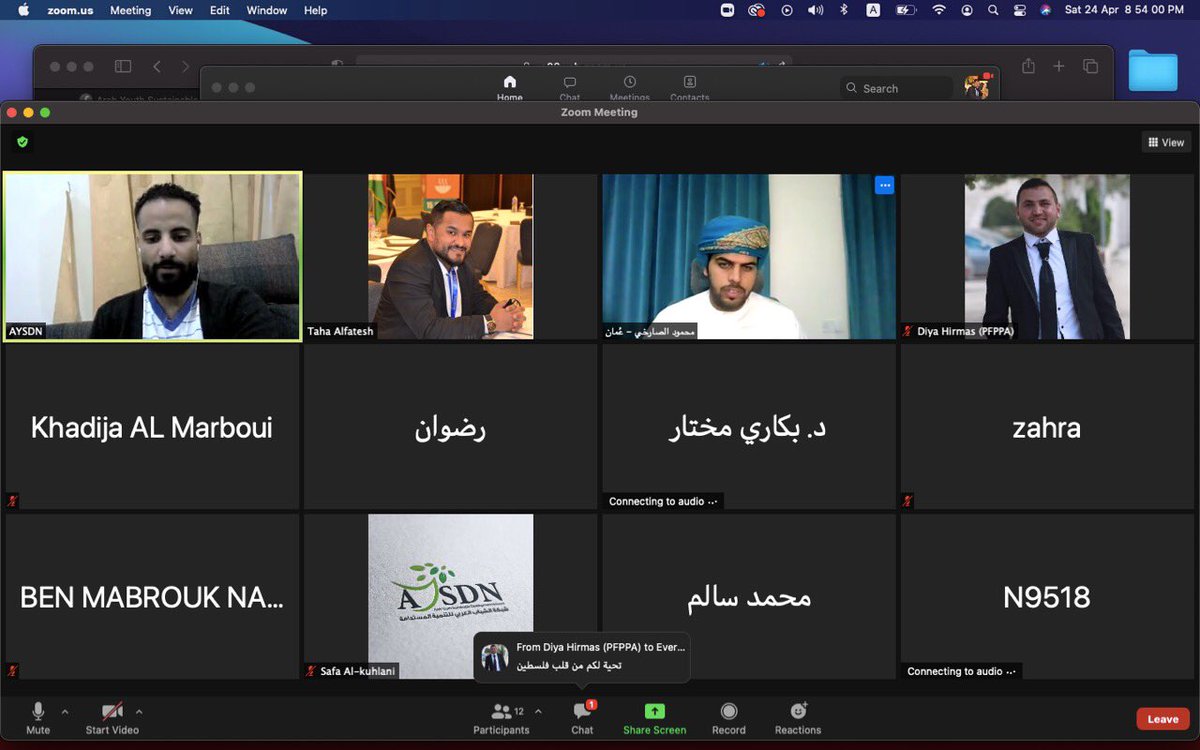Start recording with the Record button
1200x750 pixels.
coord(729,718)
